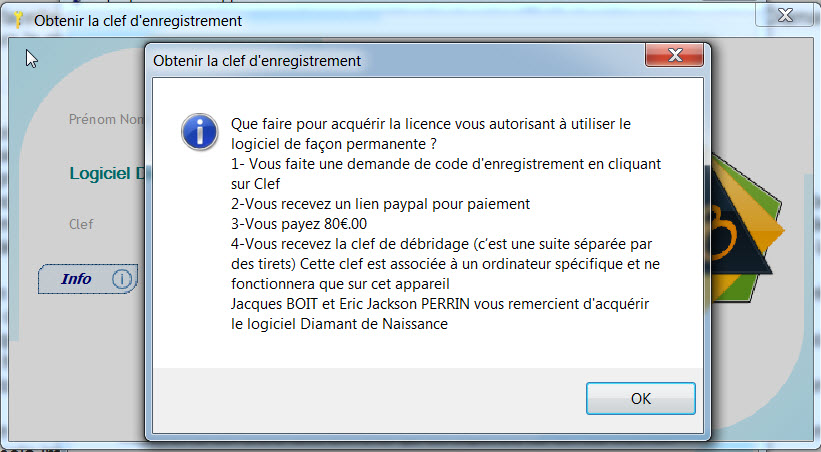Viewport: 821px width, 452px height.
Task: Click the opening question about acquiring the licence
Action: (431, 134)
